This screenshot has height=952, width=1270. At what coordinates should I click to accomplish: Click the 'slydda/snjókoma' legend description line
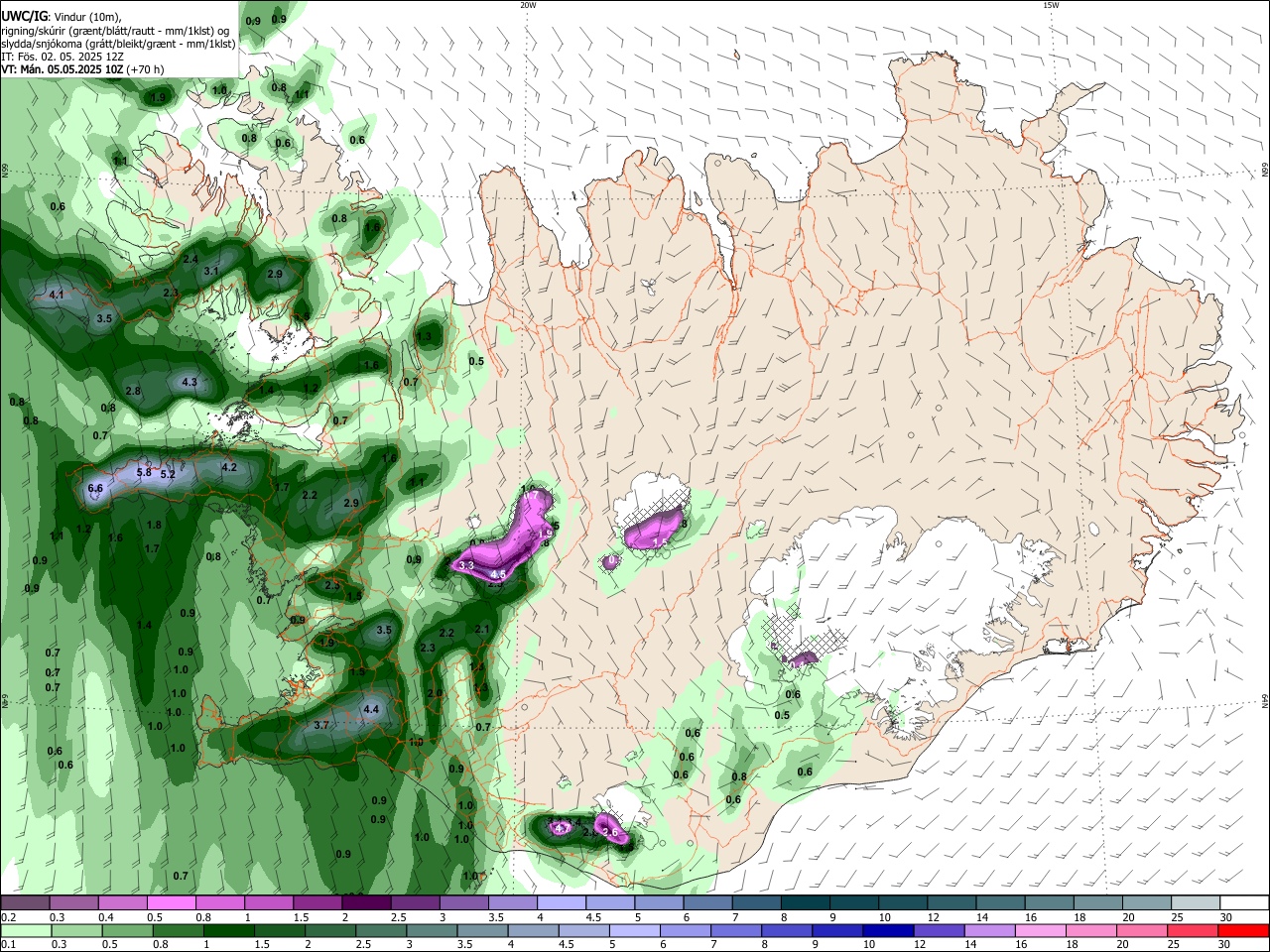click(x=118, y=44)
